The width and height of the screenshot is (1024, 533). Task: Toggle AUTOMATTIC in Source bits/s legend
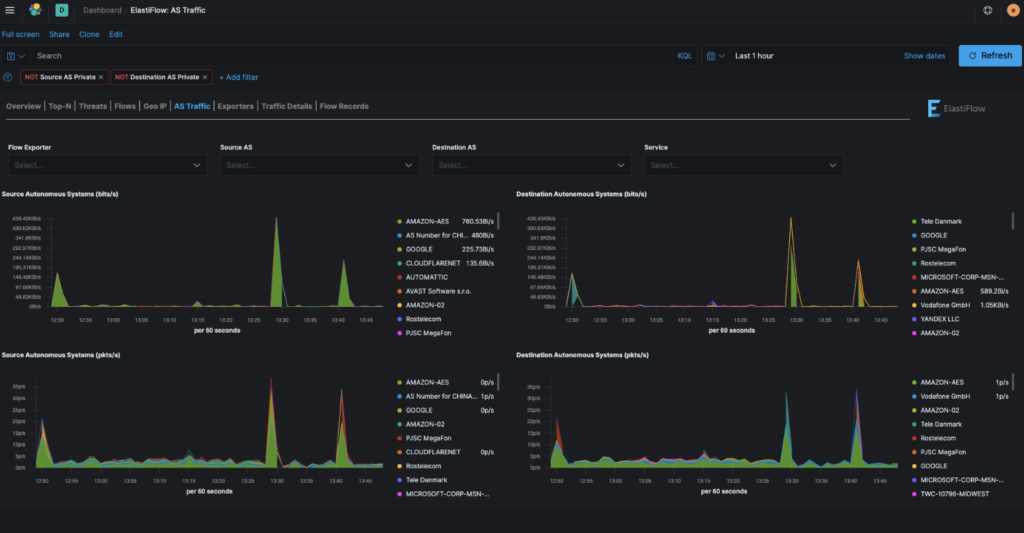[426, 278]
